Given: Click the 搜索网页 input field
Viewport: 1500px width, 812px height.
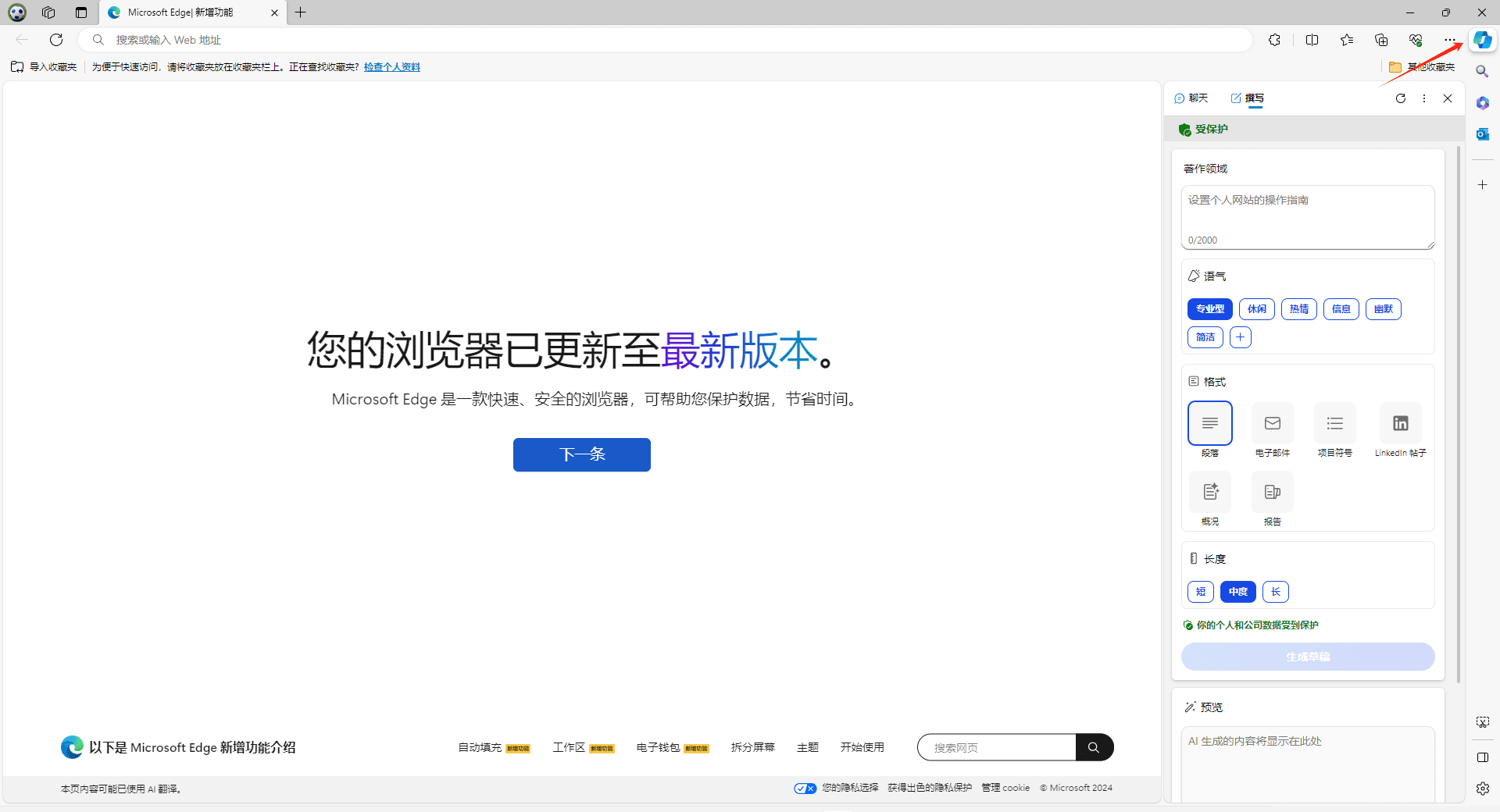Looking at the screenshot, I should [998, 747].
